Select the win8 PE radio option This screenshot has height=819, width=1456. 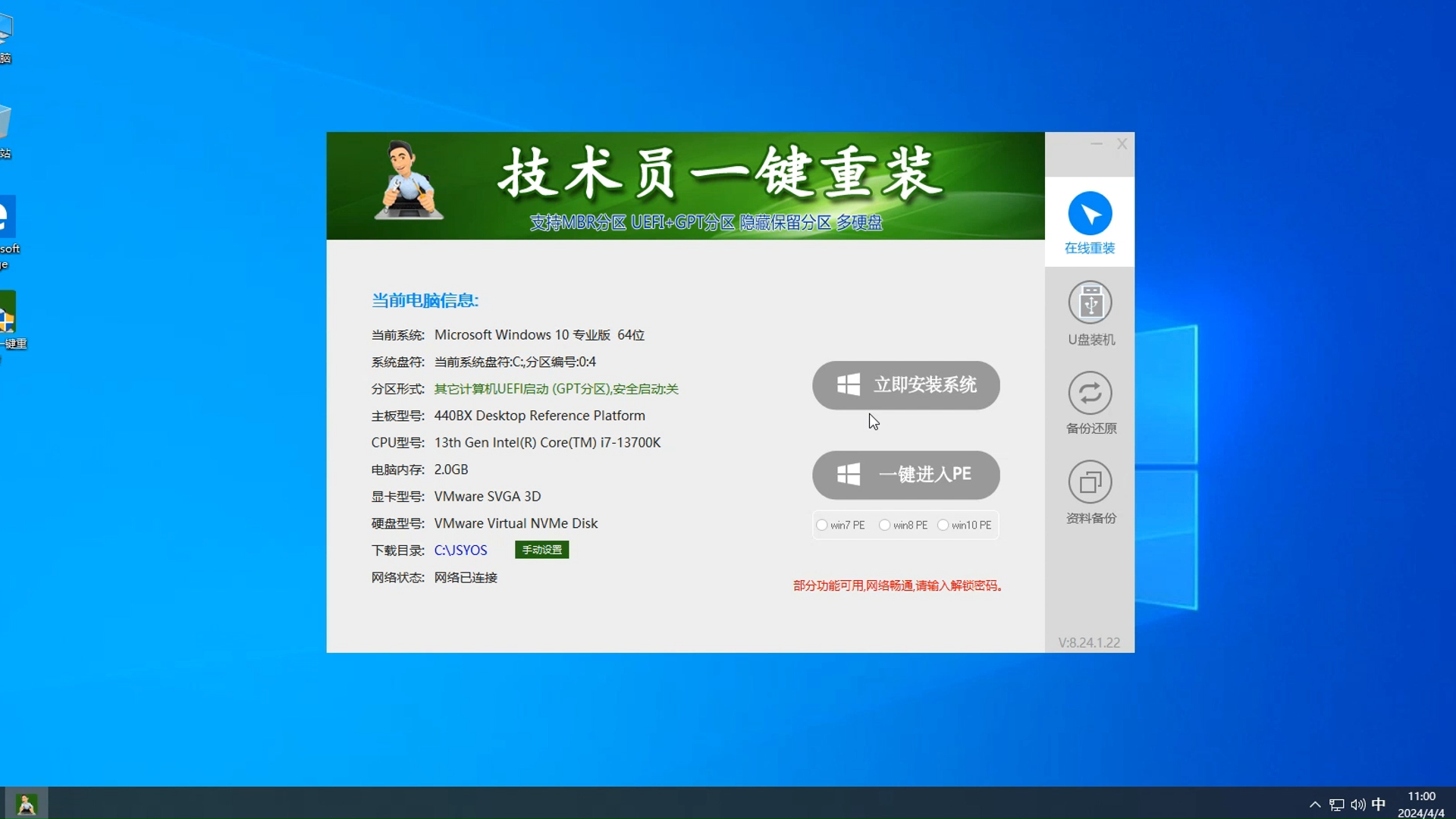coord(903,525)
